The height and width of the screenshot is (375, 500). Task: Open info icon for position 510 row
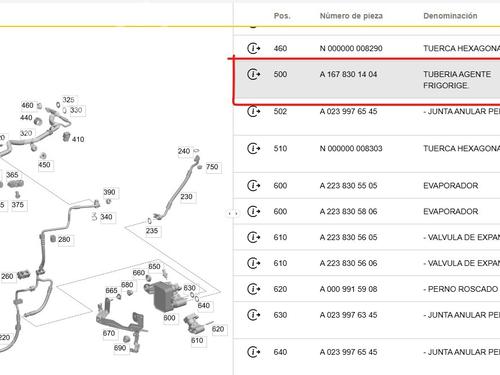coord(254,148)
